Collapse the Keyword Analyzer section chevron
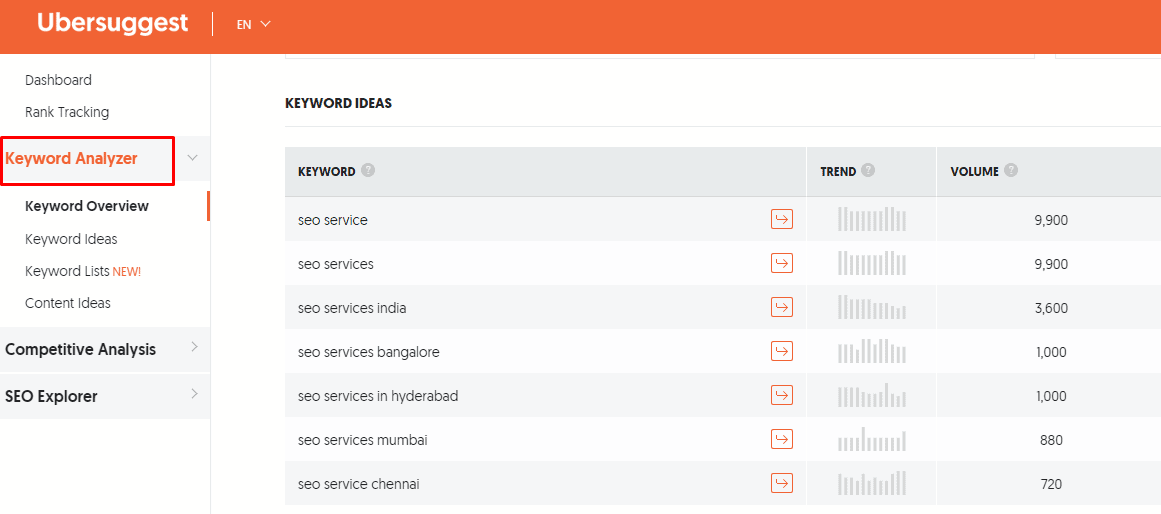The width and height of the screenshot is (1161, 514). coord(193,158)
